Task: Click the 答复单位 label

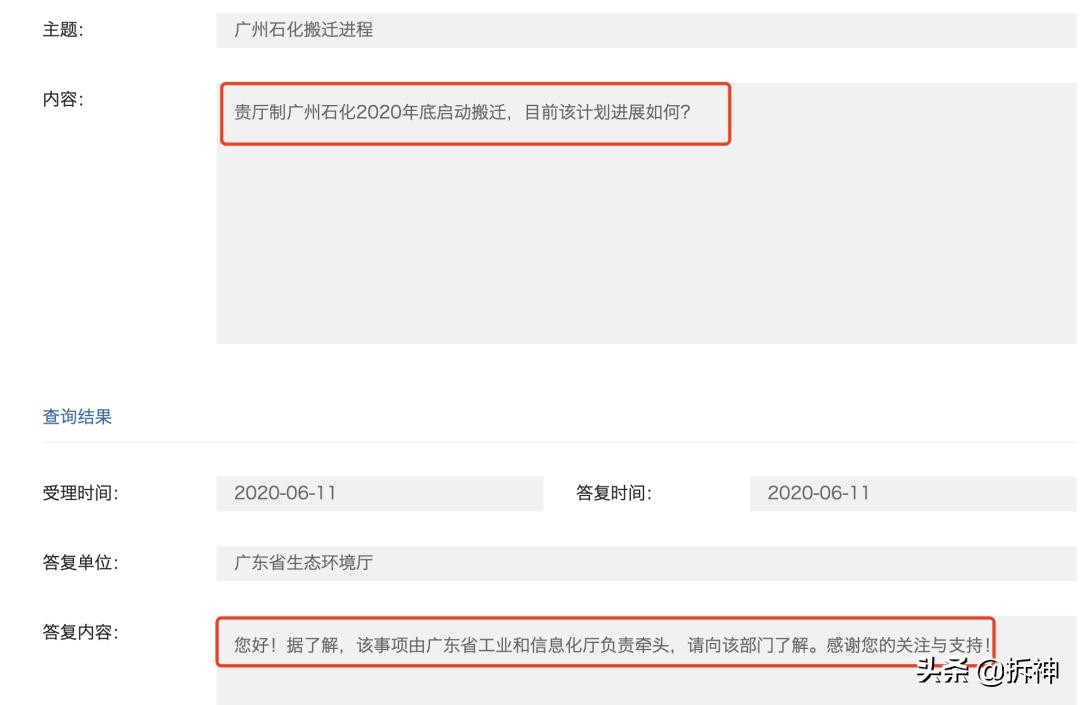Action: (81, 562)
